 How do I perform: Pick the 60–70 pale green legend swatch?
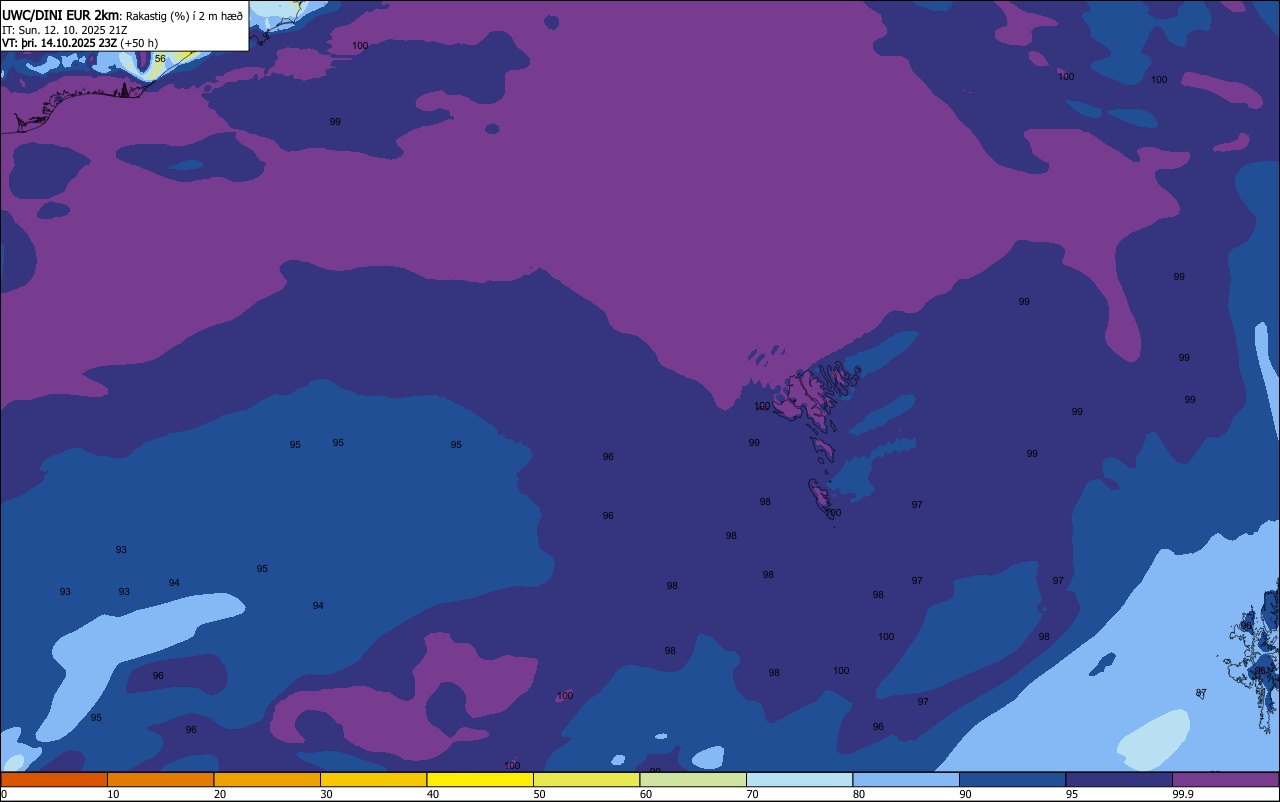coord(693,779)
